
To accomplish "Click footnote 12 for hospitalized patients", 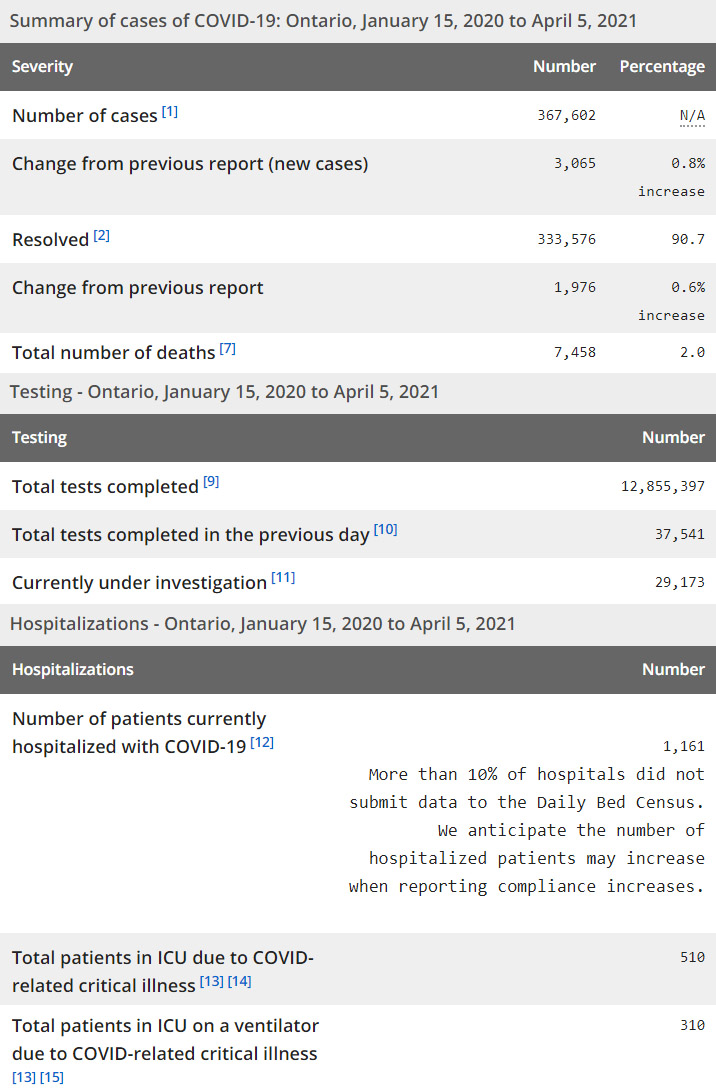I will pyautogui.click(x=262, y=741).
